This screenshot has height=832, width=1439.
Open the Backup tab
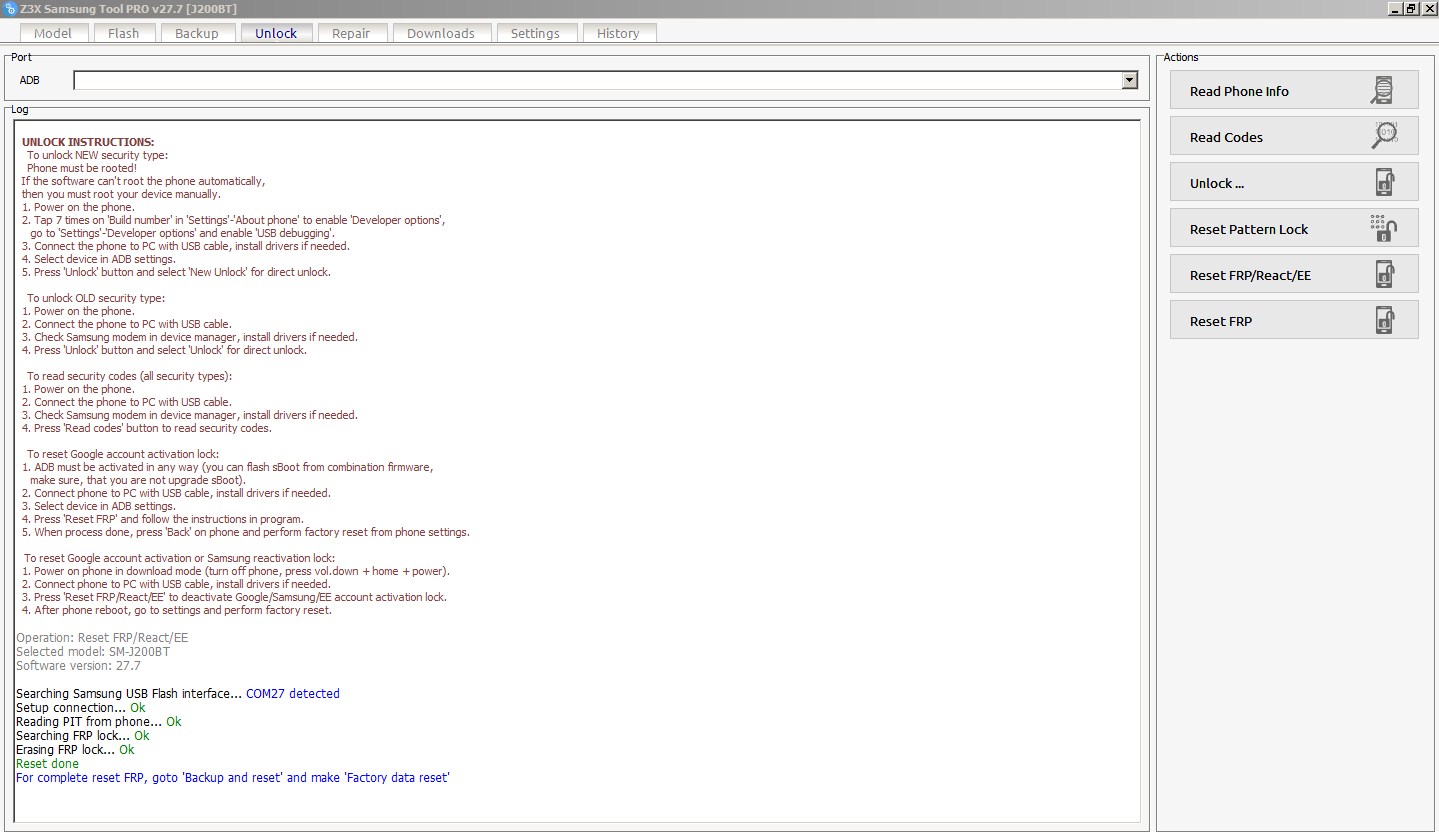point(197,33)
